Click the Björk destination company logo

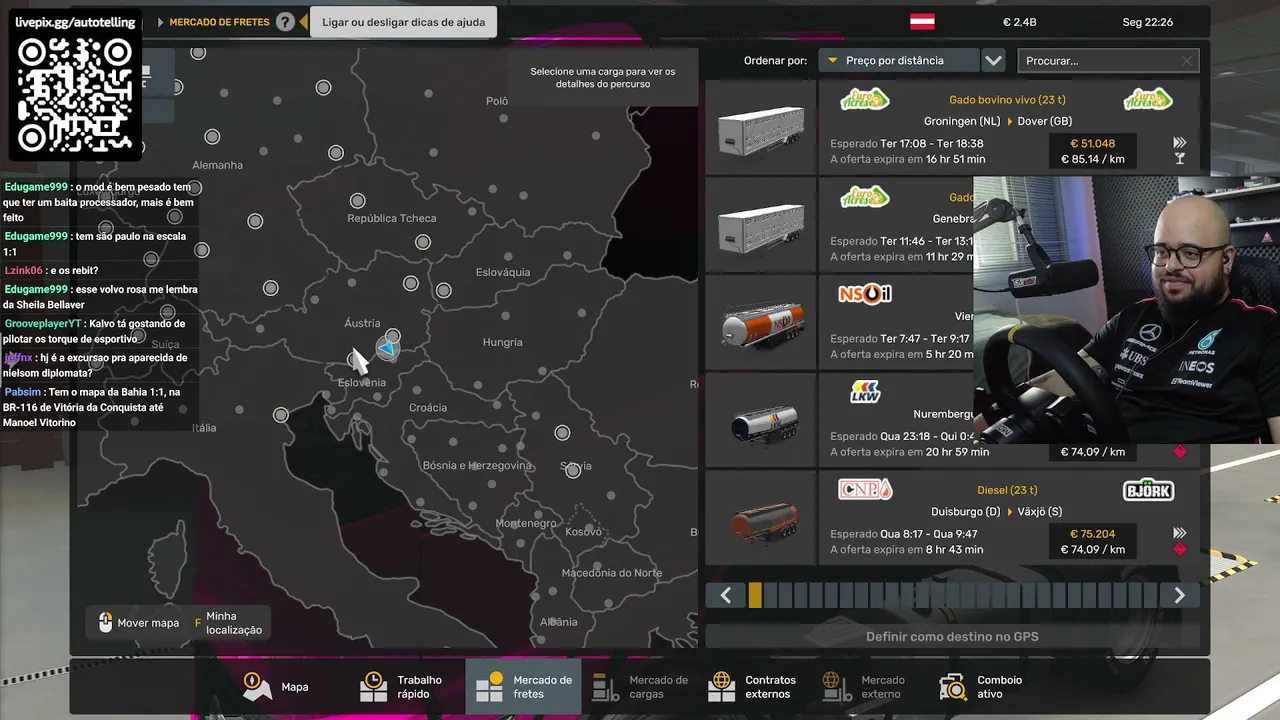pos(1148,490)
